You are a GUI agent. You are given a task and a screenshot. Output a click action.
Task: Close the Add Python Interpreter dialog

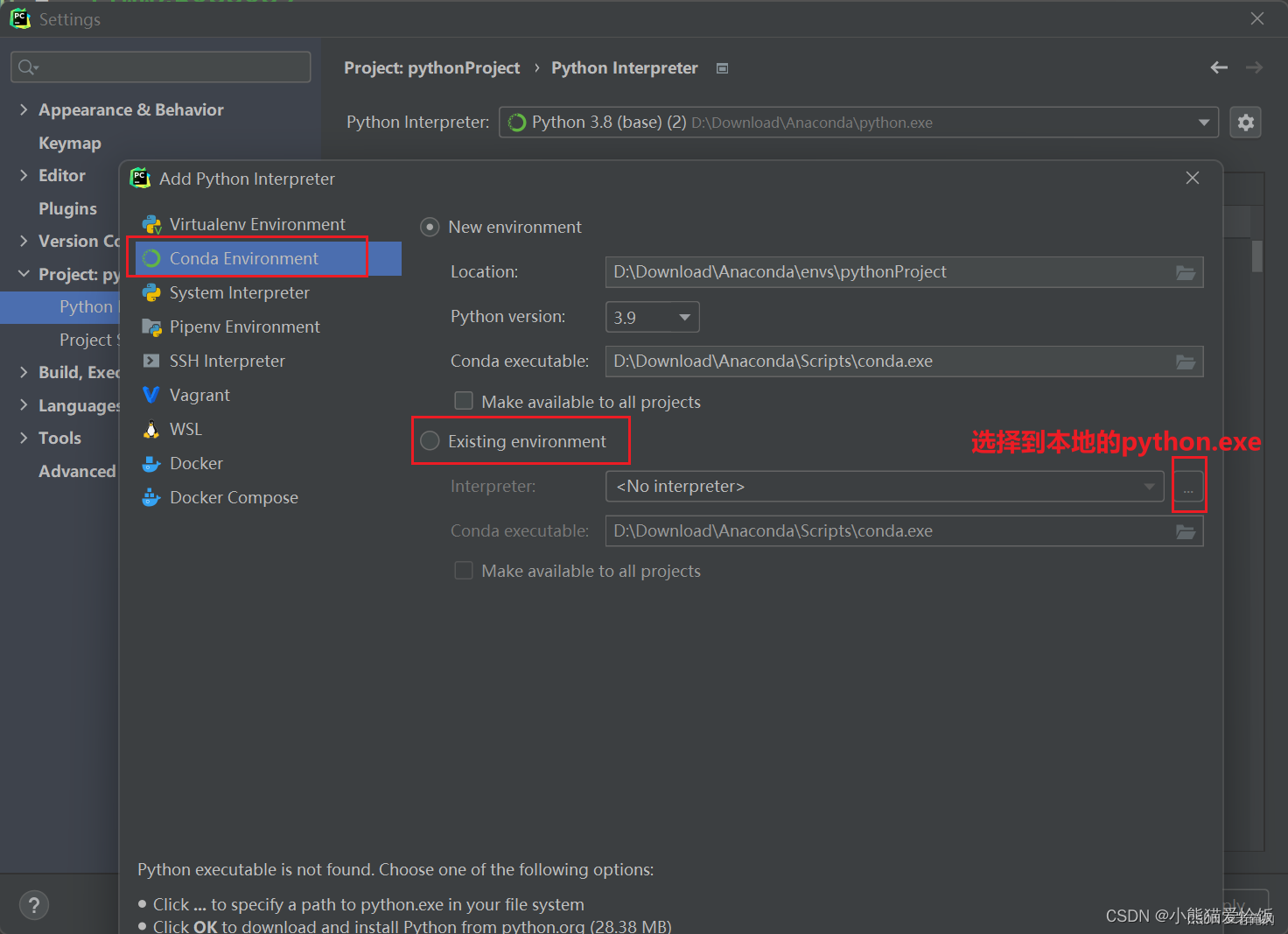point(1192,178)
